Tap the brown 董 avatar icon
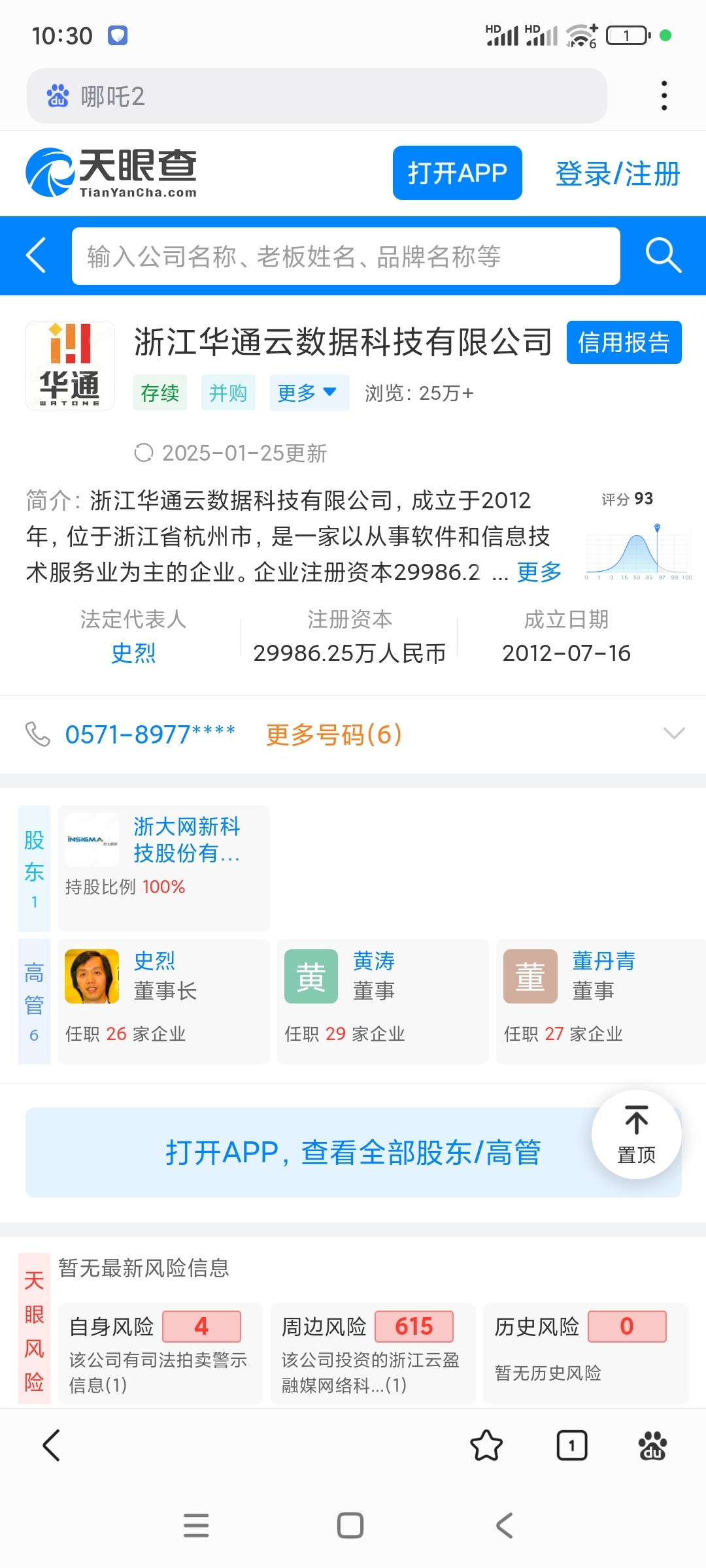This screenshot has width=706, height=1568. coord(530,976)
